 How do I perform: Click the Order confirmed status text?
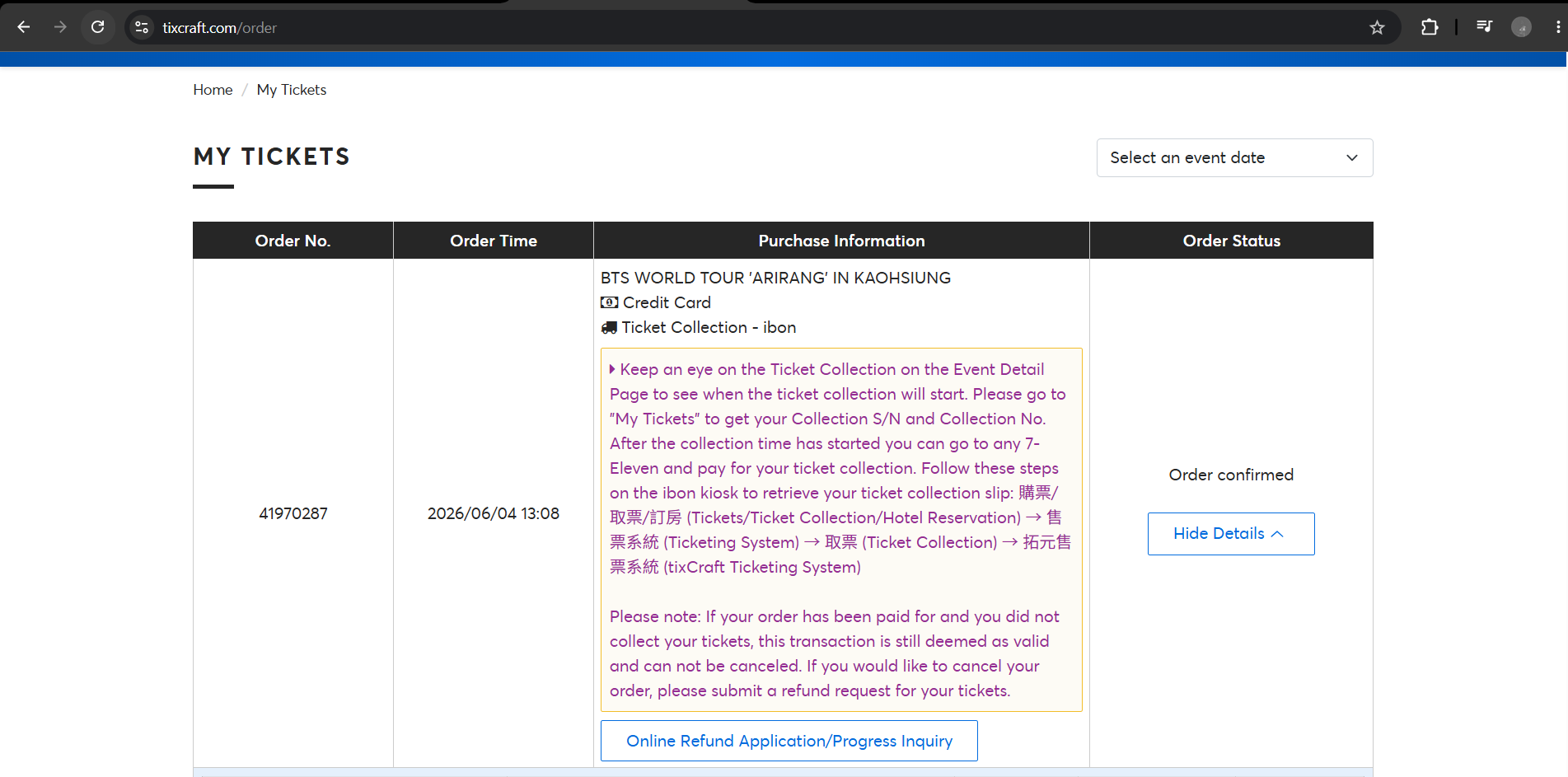1231,475
